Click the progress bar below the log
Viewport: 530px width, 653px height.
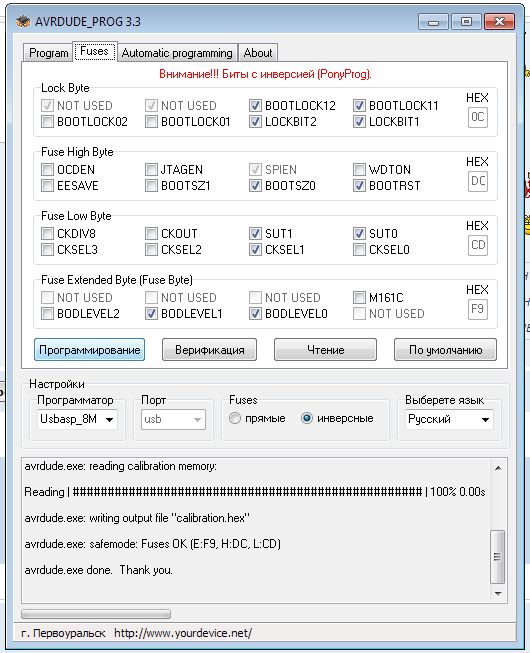pos(96,614)
